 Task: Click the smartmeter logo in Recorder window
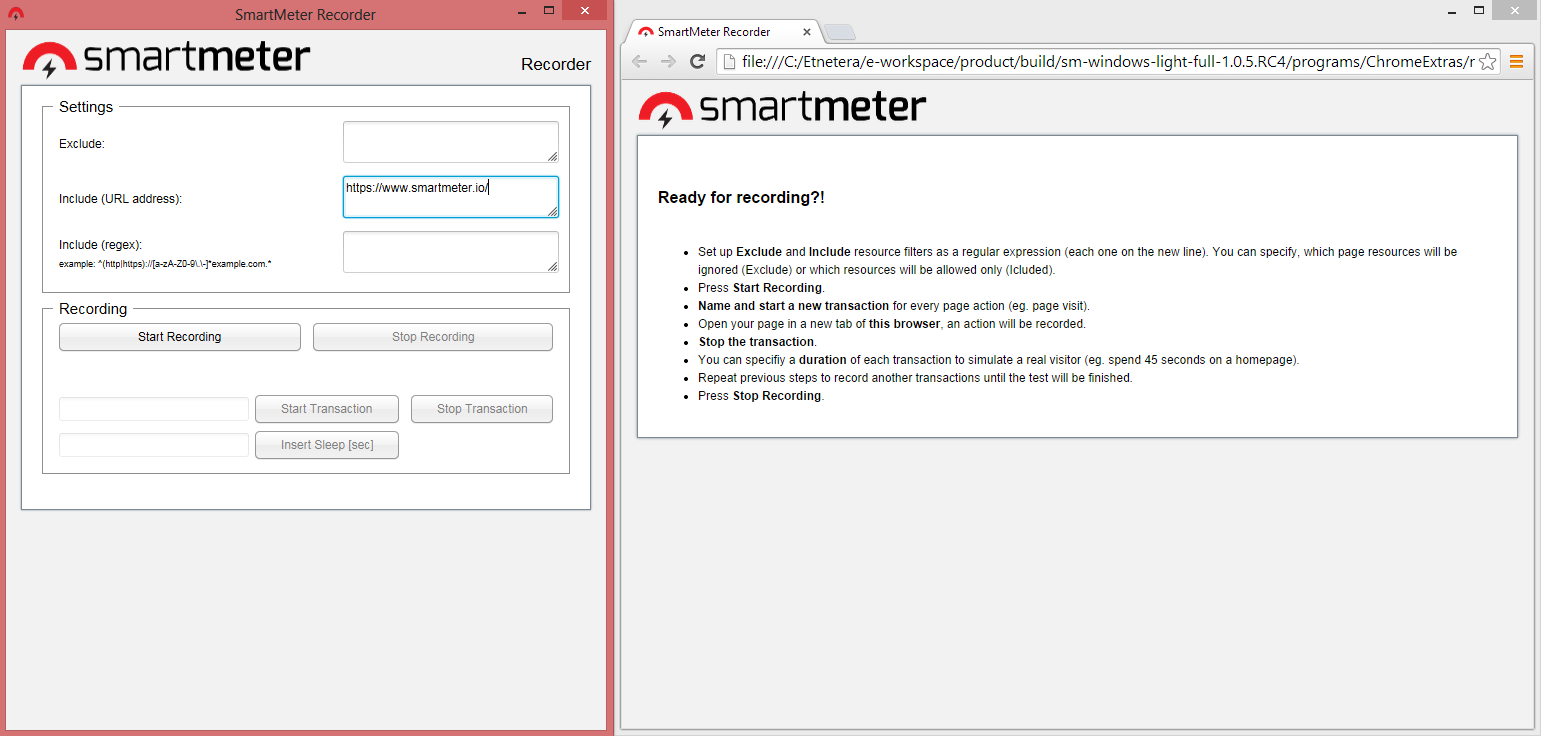[166, 59]
